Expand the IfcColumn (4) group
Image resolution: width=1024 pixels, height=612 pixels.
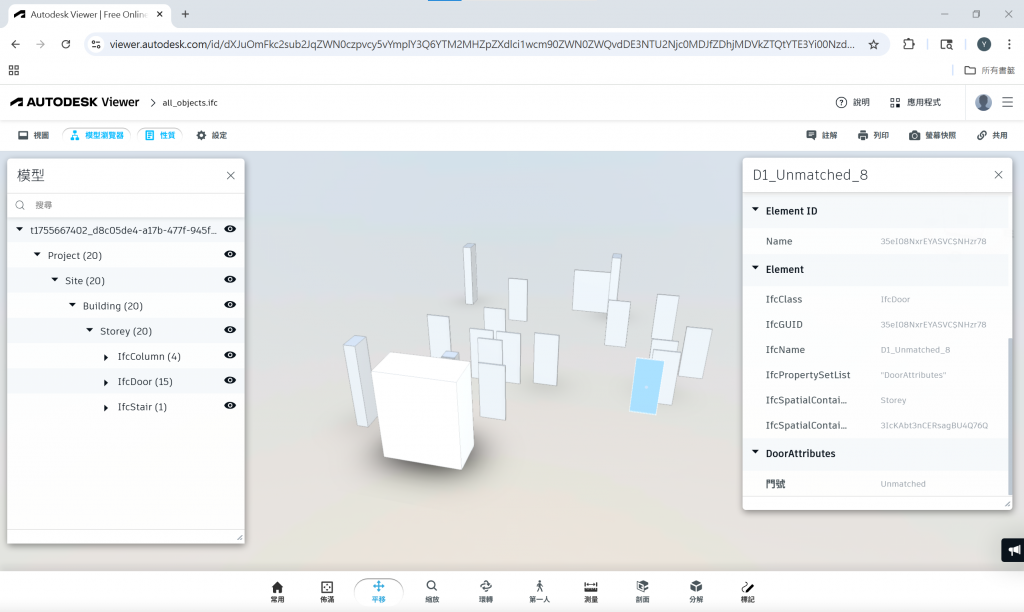[106, 357]
